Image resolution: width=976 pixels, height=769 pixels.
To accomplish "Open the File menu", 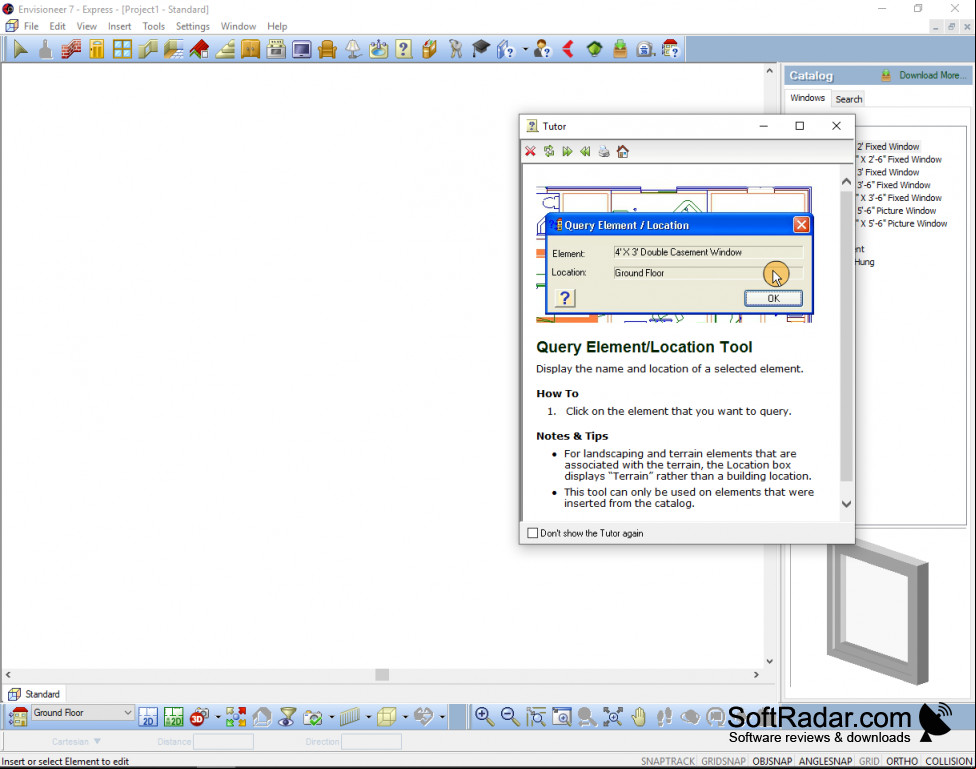I will 31,26.
